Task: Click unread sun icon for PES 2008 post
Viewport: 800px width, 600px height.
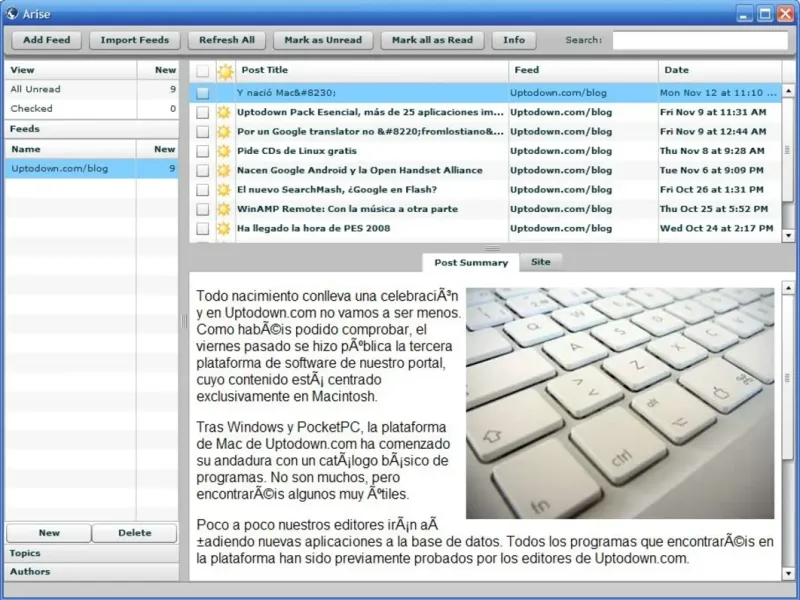Action: [x=224, y=229]
